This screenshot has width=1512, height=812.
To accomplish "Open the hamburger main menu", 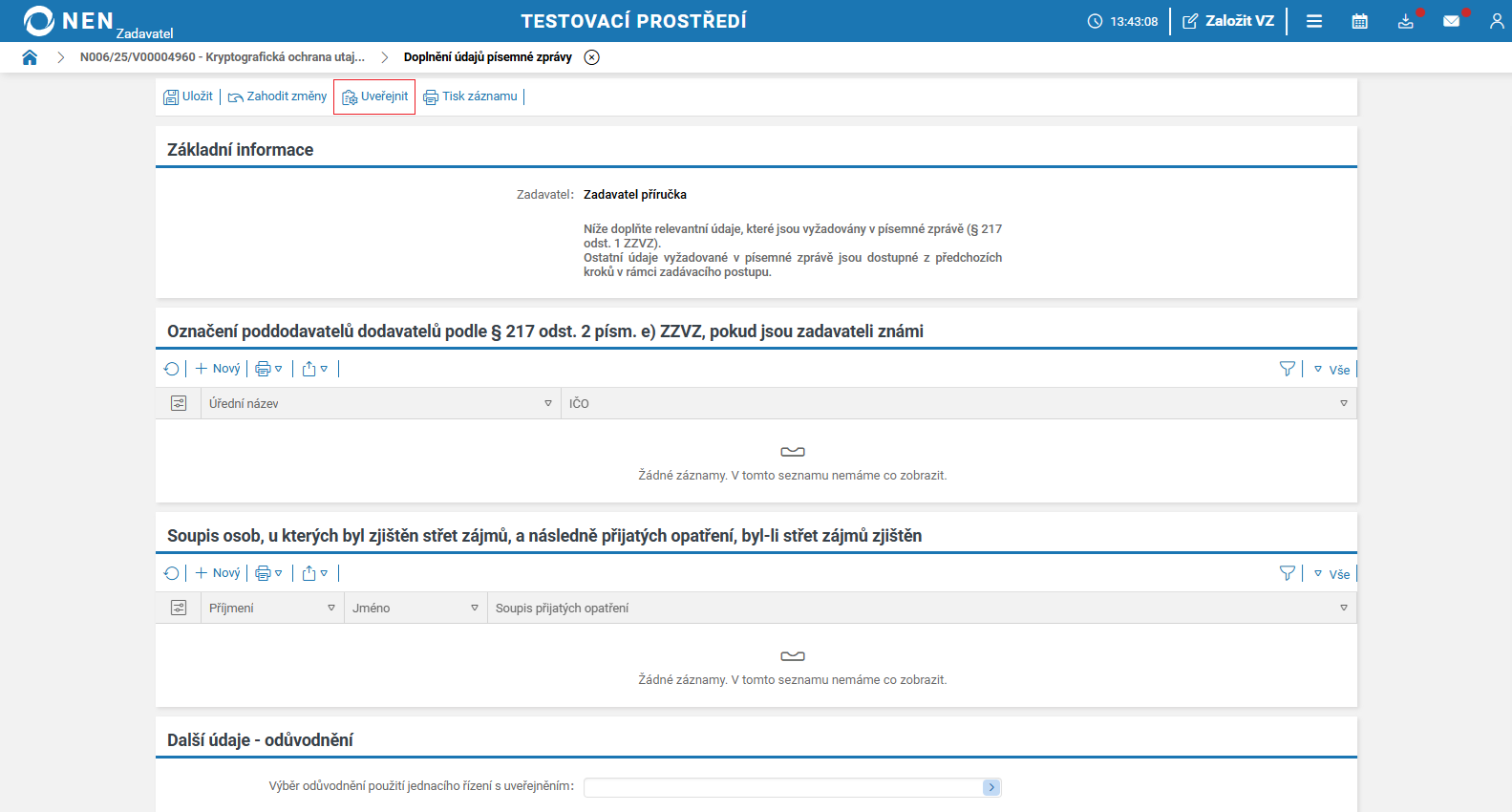I will pyautogui.click(x=1314, y=21).
